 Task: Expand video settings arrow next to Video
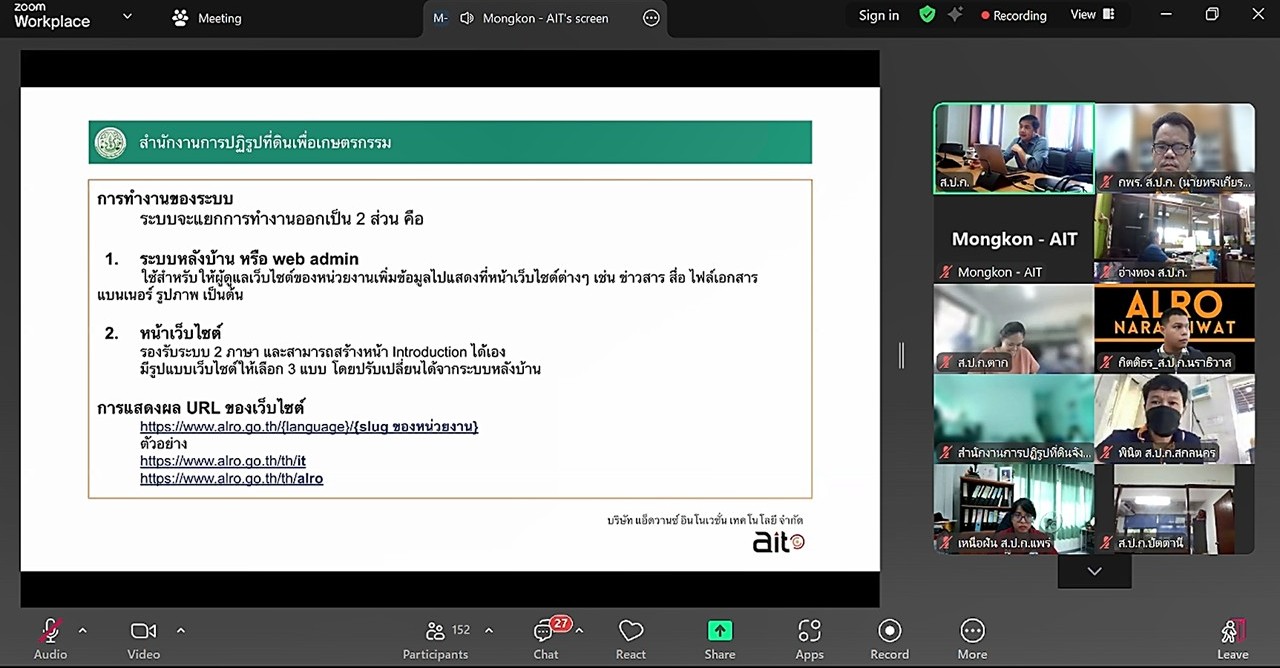(x=180, y=630)
